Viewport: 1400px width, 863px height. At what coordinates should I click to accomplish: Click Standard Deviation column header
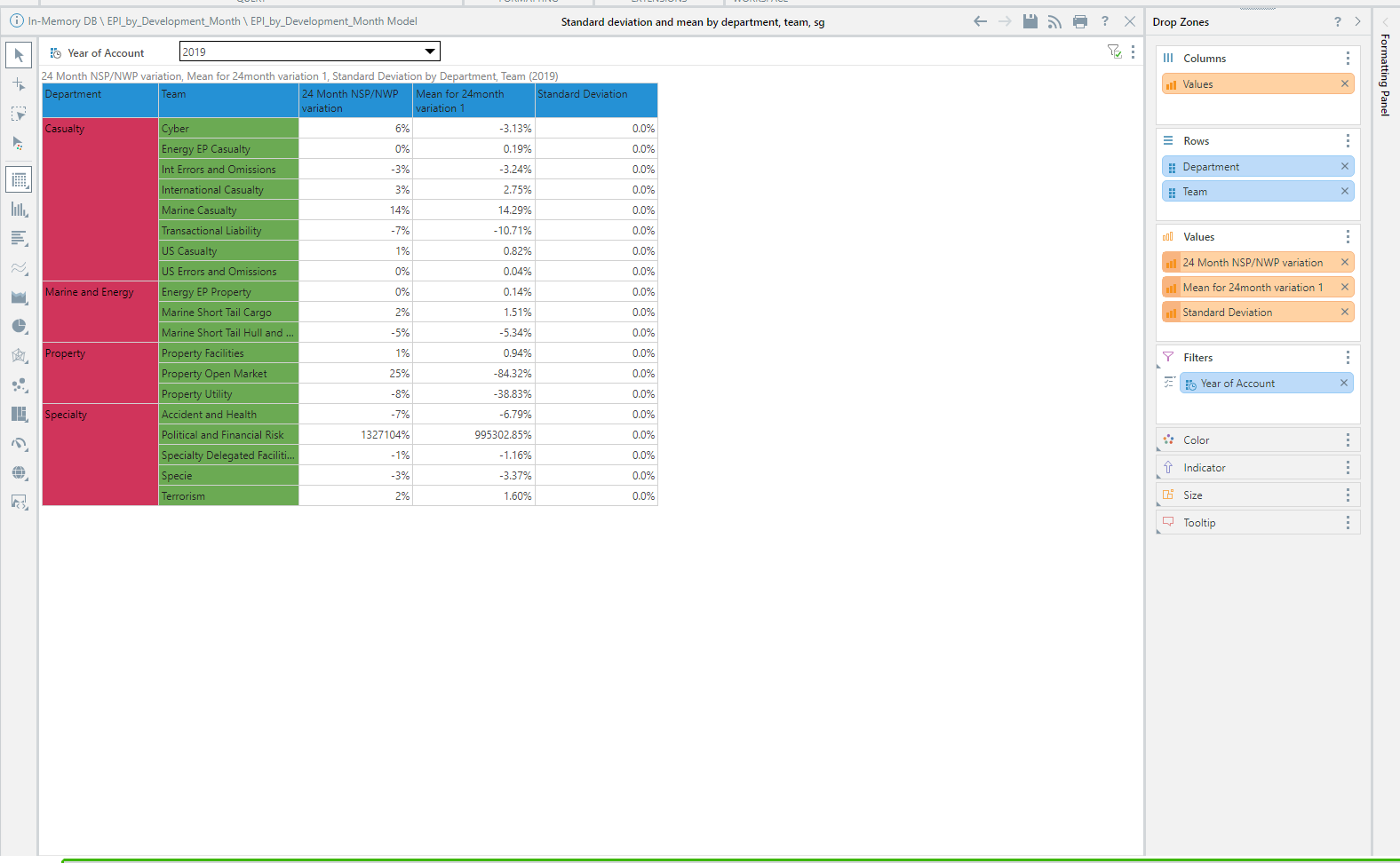596,100
